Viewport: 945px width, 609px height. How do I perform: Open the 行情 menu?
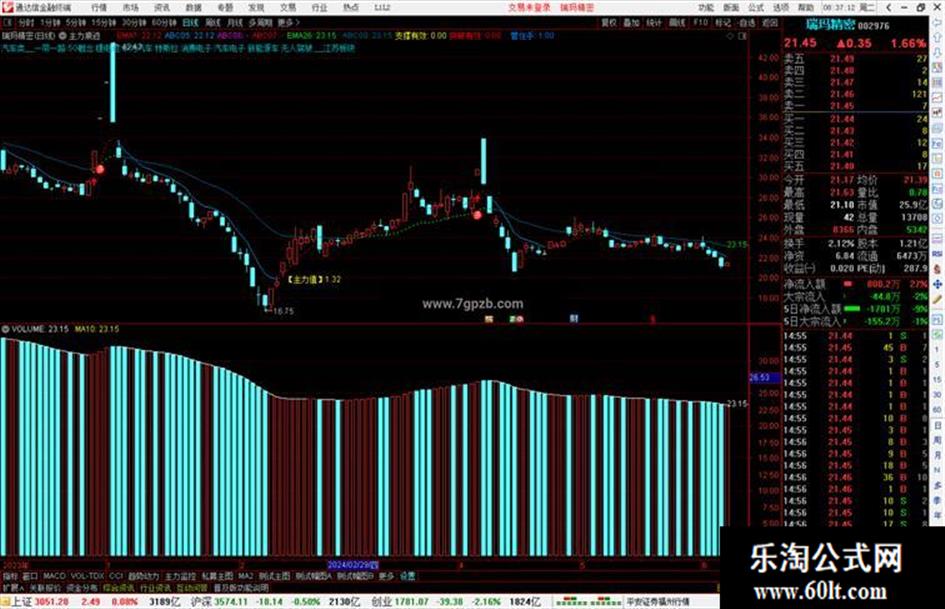click(x=99, y=8)
